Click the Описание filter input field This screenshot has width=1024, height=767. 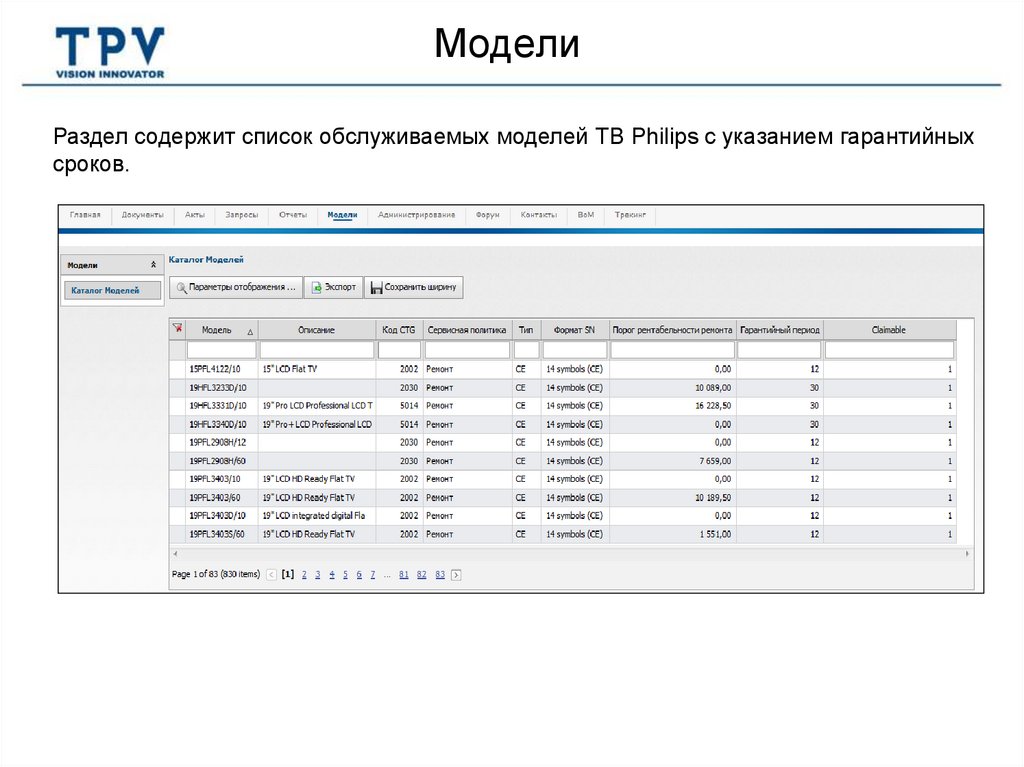coord(316,350)
